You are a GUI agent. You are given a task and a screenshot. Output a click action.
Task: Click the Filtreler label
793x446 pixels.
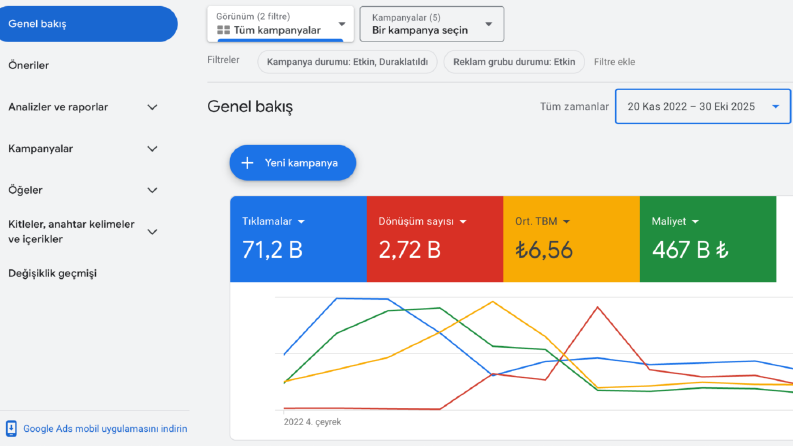pos(223,60)
